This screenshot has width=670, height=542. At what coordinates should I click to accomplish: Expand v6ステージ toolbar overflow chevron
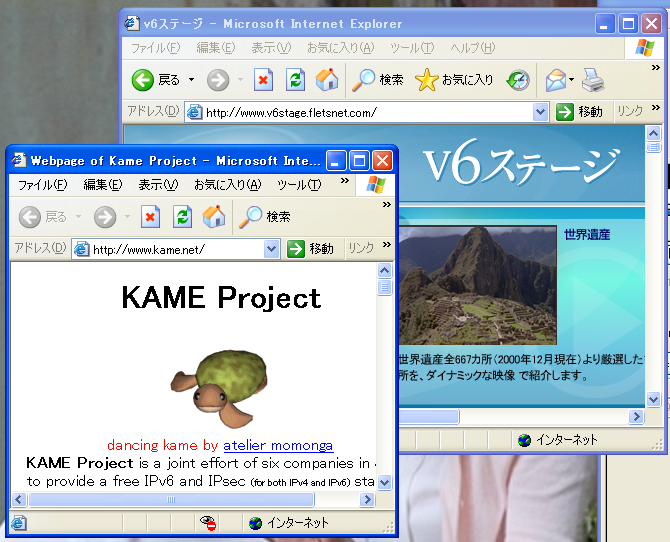tap(655, 68)
